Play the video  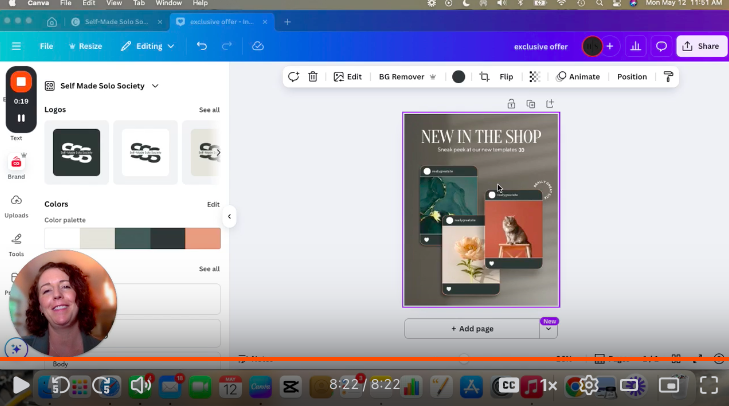[x=20, y=386]
